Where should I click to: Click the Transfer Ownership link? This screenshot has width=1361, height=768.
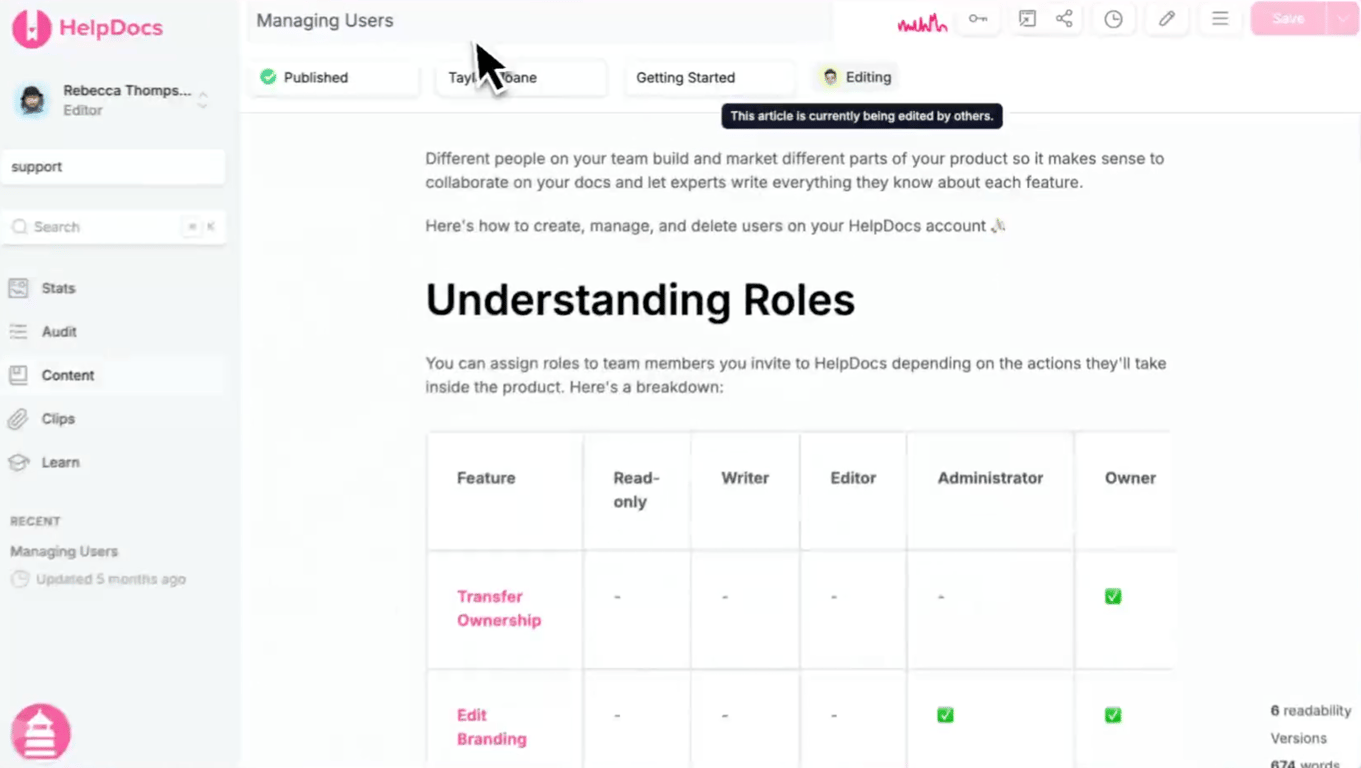[x=498, y=608]
